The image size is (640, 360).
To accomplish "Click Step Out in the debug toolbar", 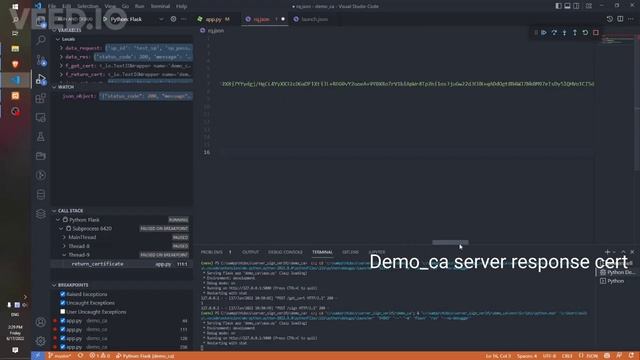I will [575, 33].
